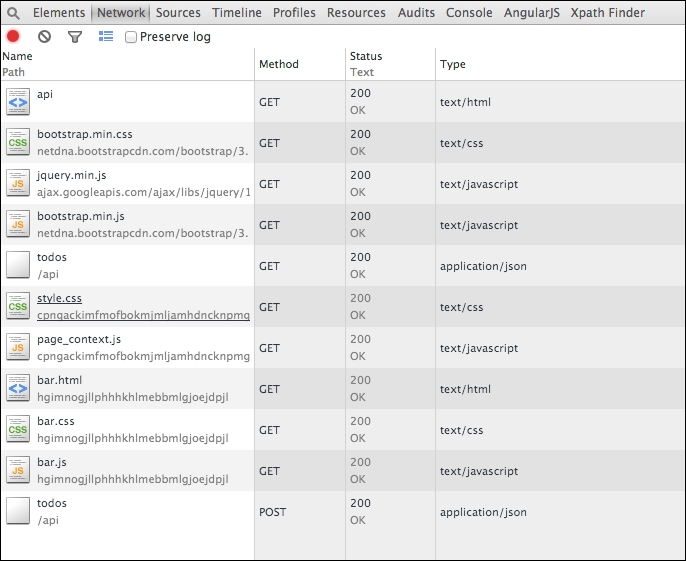
Task: Click the underlined cpngackimfmofbokmjmljamhdncknpmg path under style.css
Action: pyautogui.click(x=143, y=315)
